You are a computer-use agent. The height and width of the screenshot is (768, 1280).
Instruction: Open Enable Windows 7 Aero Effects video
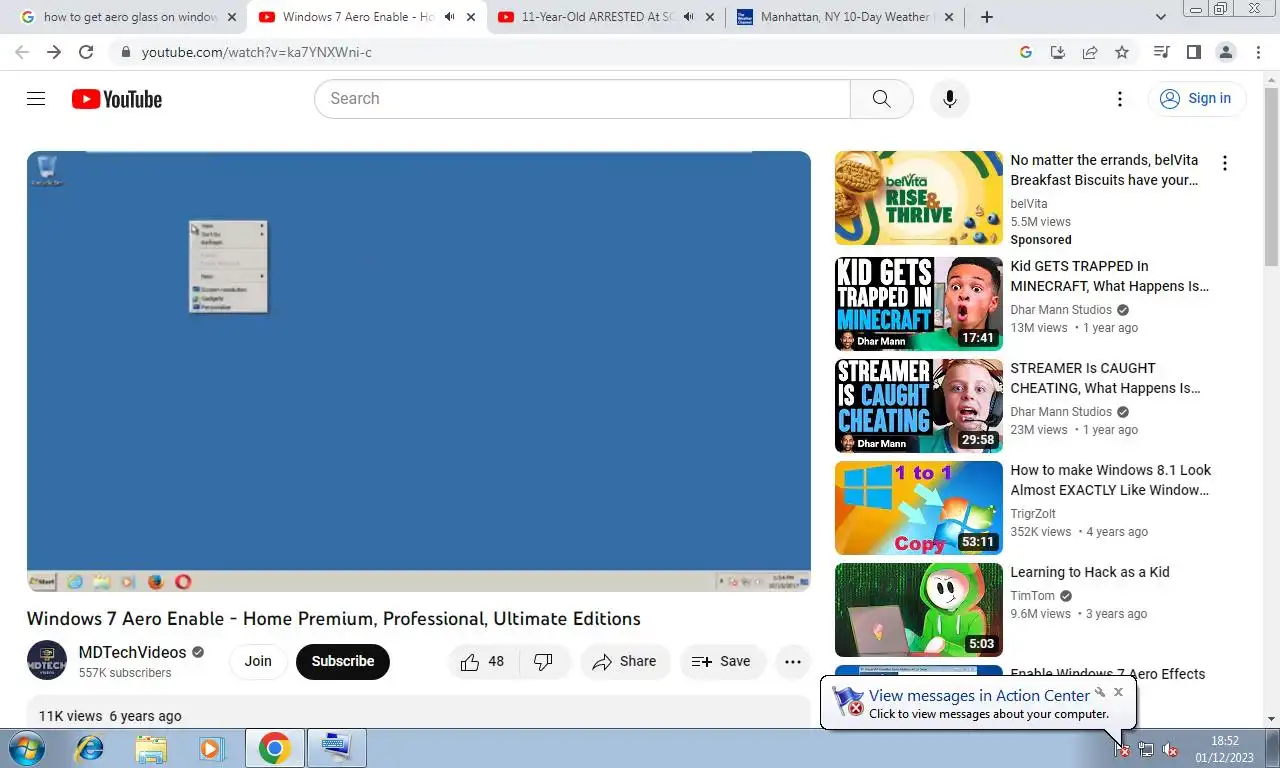tap(1107, 674)
